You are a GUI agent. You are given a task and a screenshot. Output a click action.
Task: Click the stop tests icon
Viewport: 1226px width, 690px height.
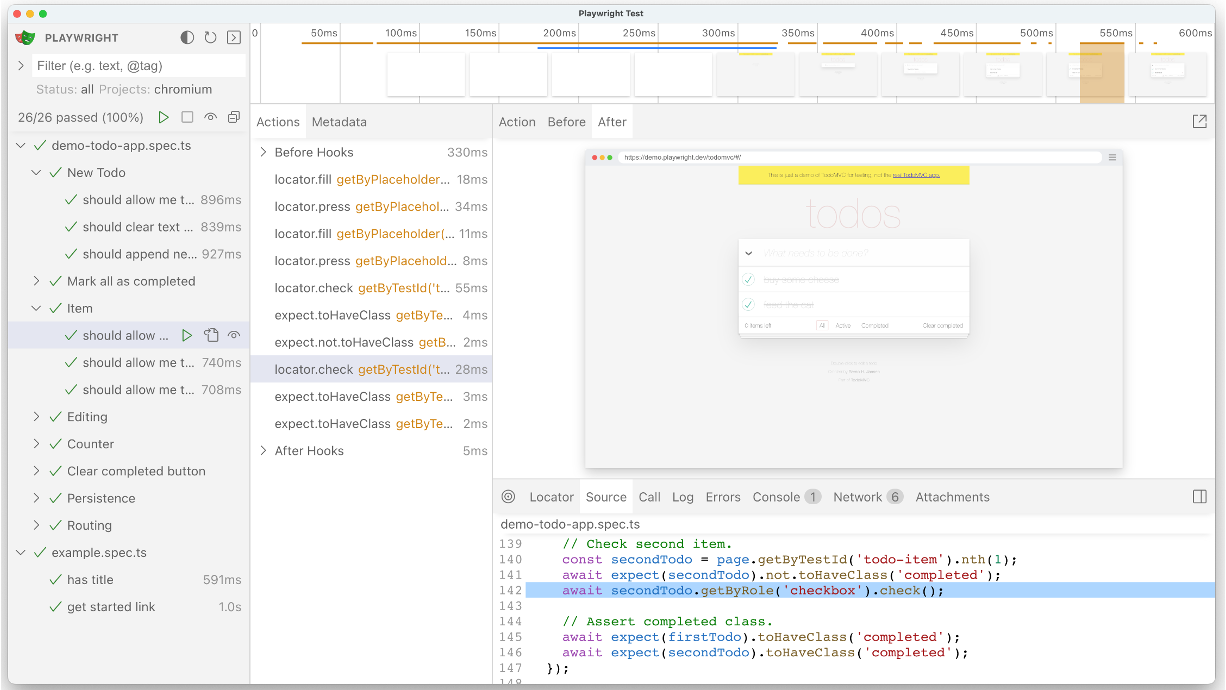187,117
